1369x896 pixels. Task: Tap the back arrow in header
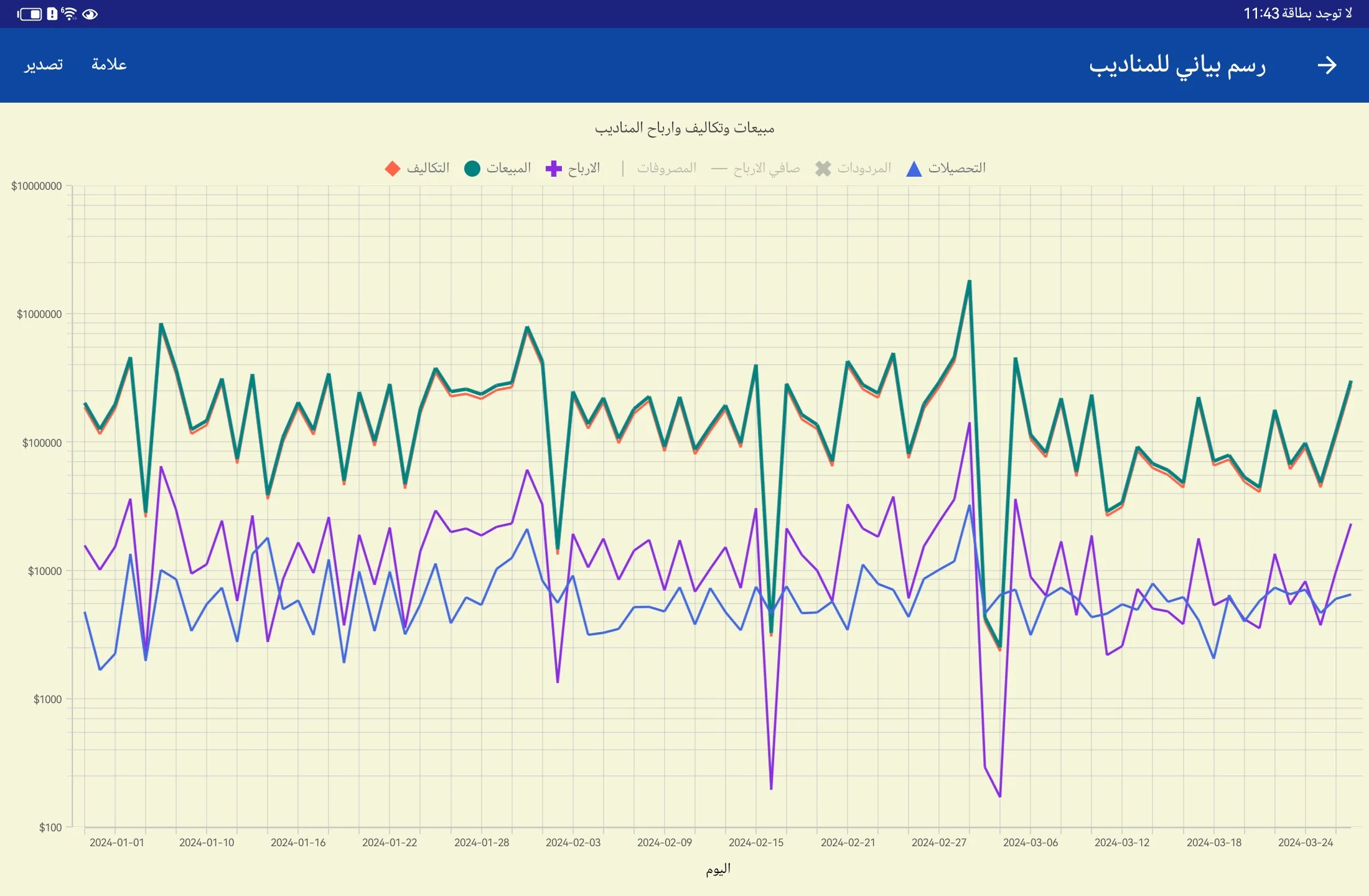[1327, 65]
